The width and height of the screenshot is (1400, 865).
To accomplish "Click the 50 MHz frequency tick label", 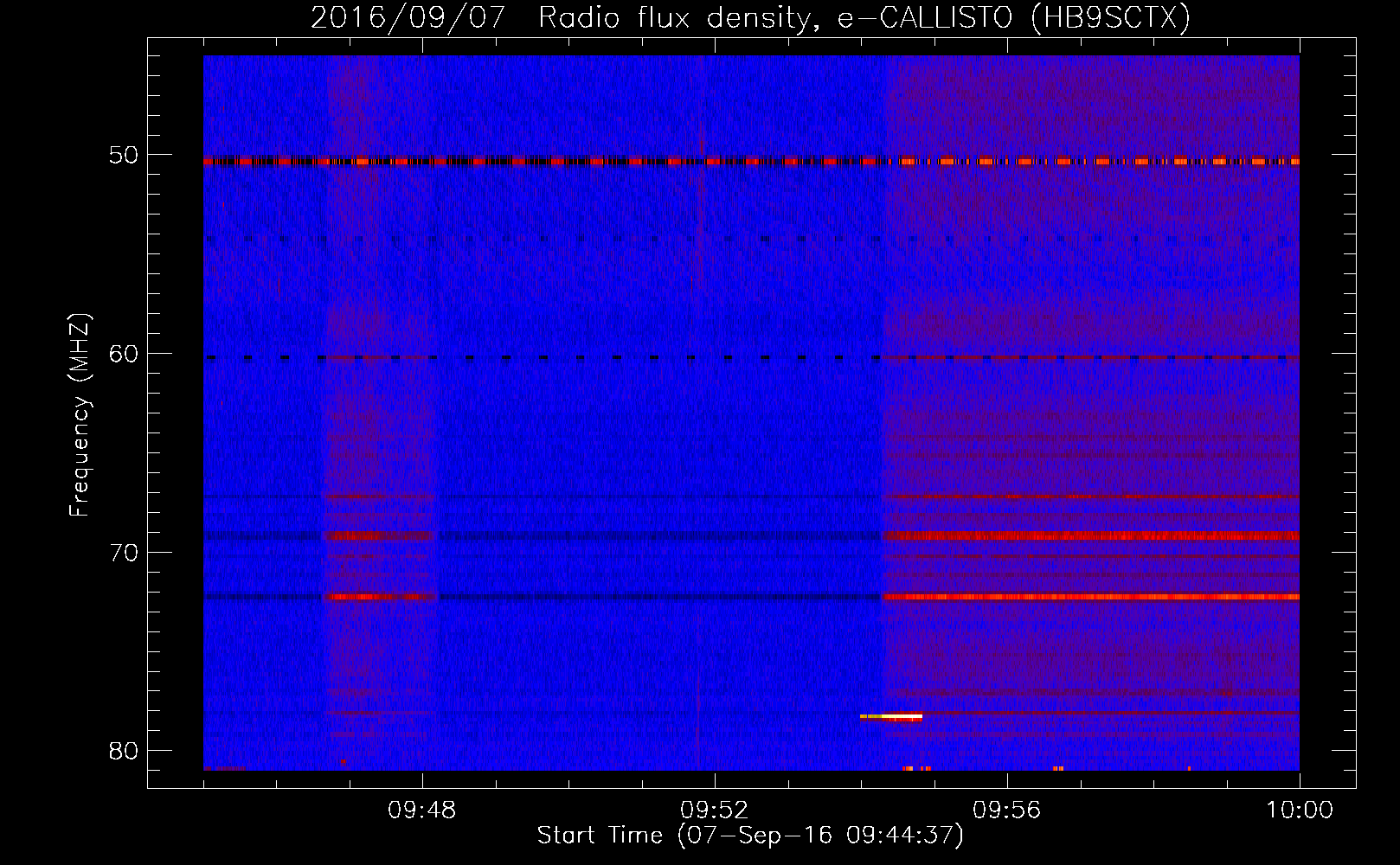I will click(x=124, y=156).
